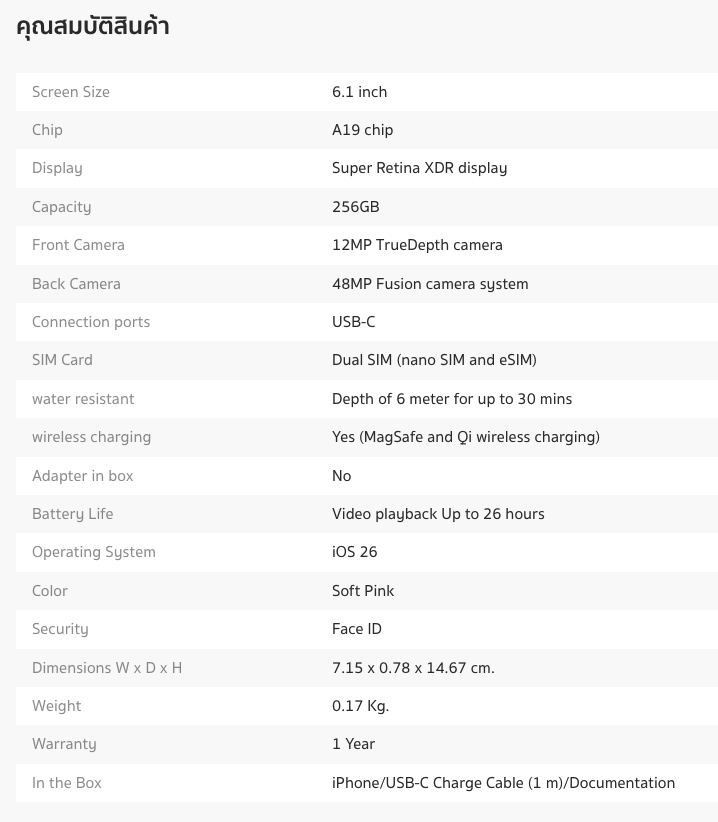The image size is (718, 822).
Task: Click the Super Retina XDR display text
Action: [x=419, y=168]
